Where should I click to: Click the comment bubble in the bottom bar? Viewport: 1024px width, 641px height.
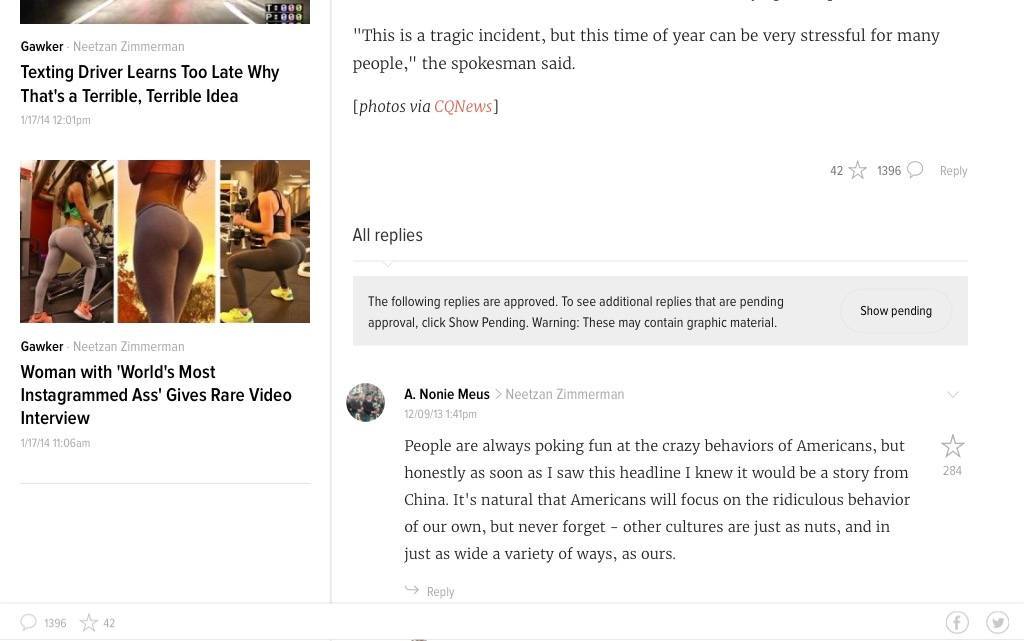coord(28,622)
